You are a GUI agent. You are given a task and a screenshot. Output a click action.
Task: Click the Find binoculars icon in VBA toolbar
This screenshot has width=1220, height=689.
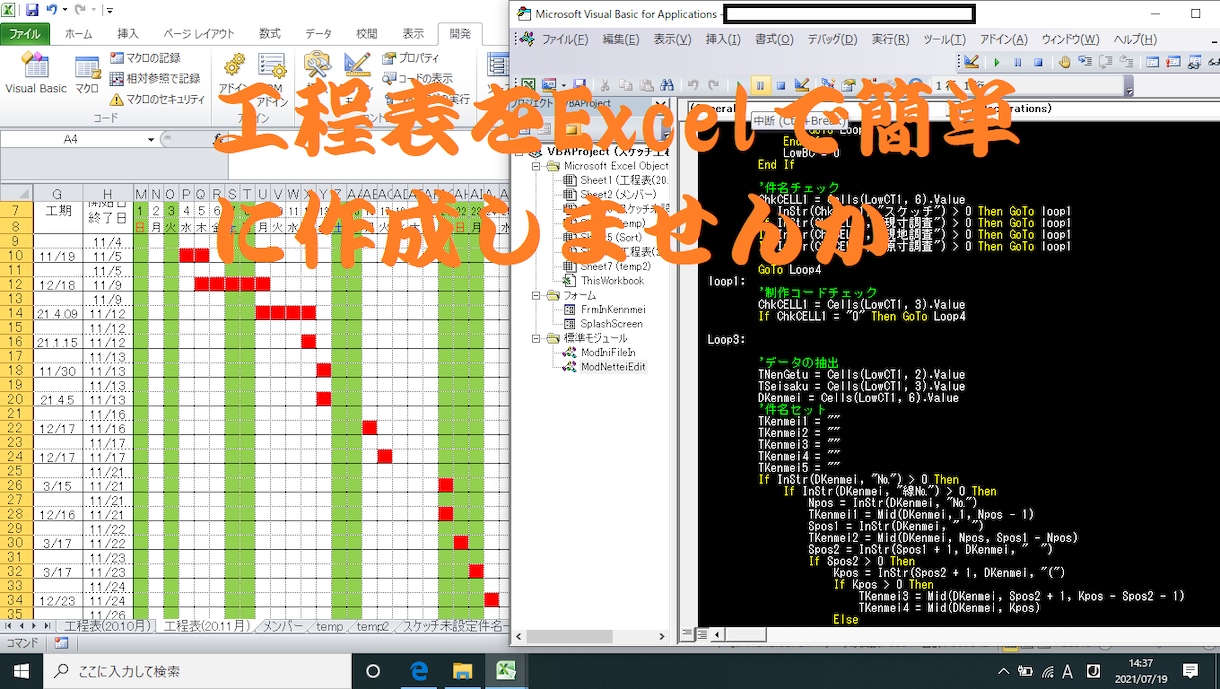667,85
